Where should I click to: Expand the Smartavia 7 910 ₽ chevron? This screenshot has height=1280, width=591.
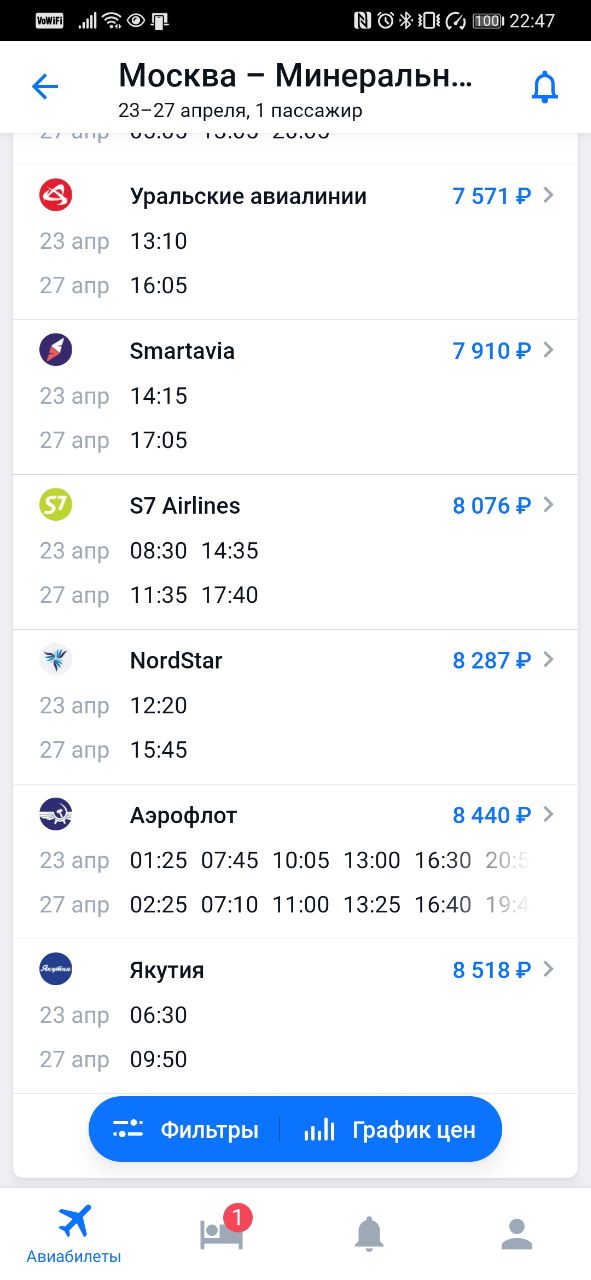pyautogui.click(x=548, y=351)
